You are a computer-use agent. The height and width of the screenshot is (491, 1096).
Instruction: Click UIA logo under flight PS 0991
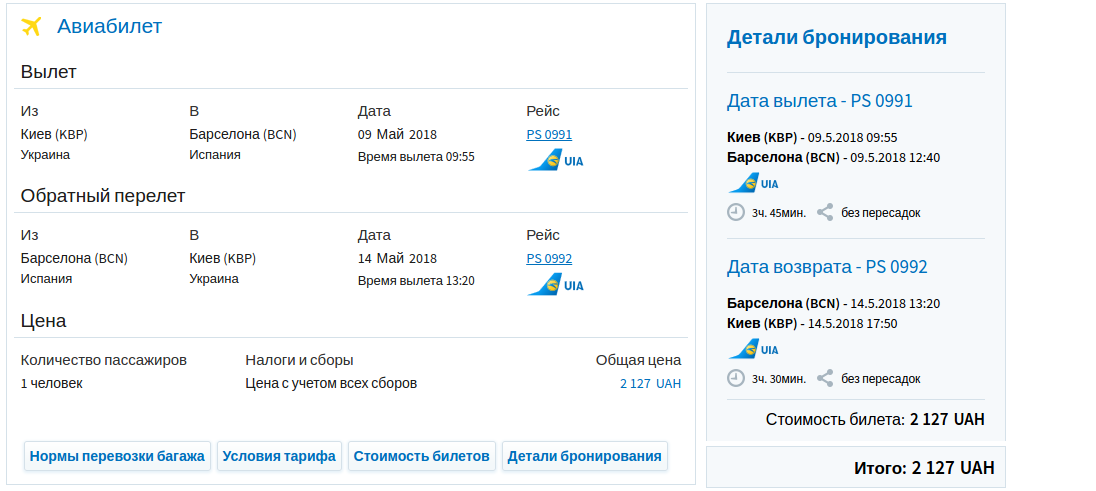555,160
